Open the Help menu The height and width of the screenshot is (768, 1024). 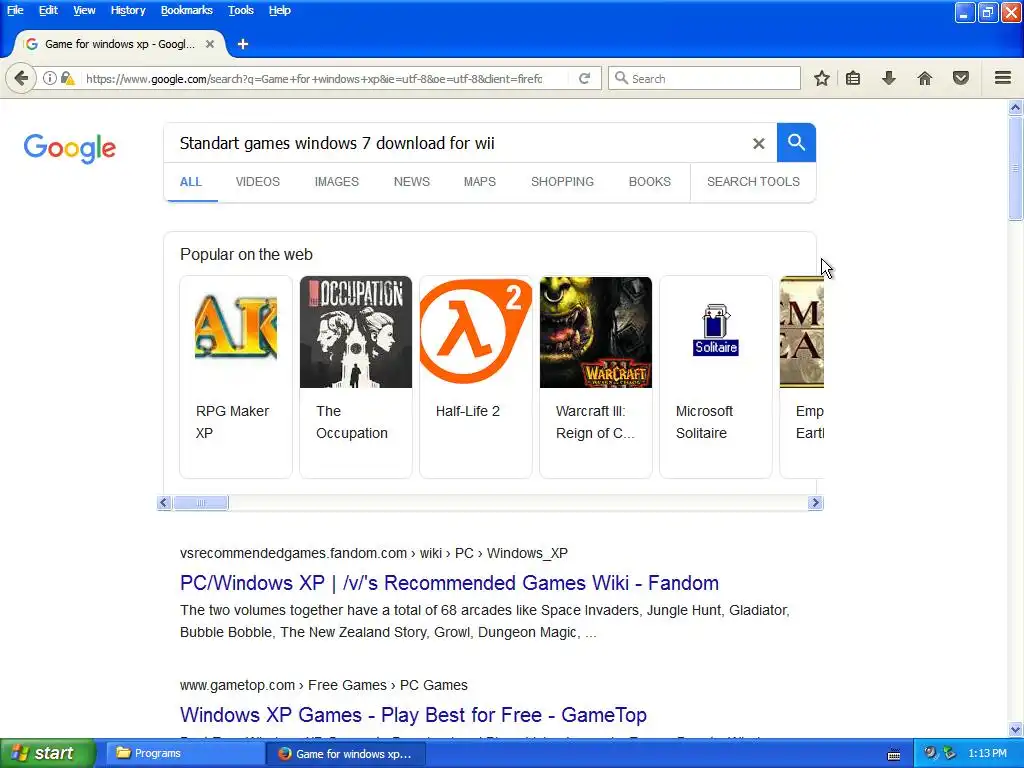click(280, 10)
